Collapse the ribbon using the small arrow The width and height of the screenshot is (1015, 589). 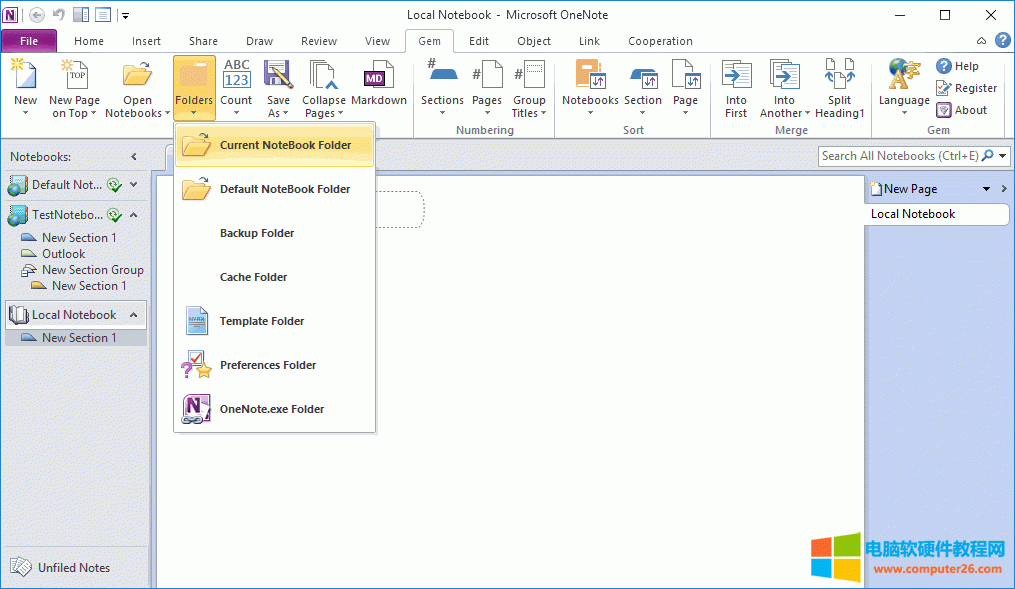[981, 41]
